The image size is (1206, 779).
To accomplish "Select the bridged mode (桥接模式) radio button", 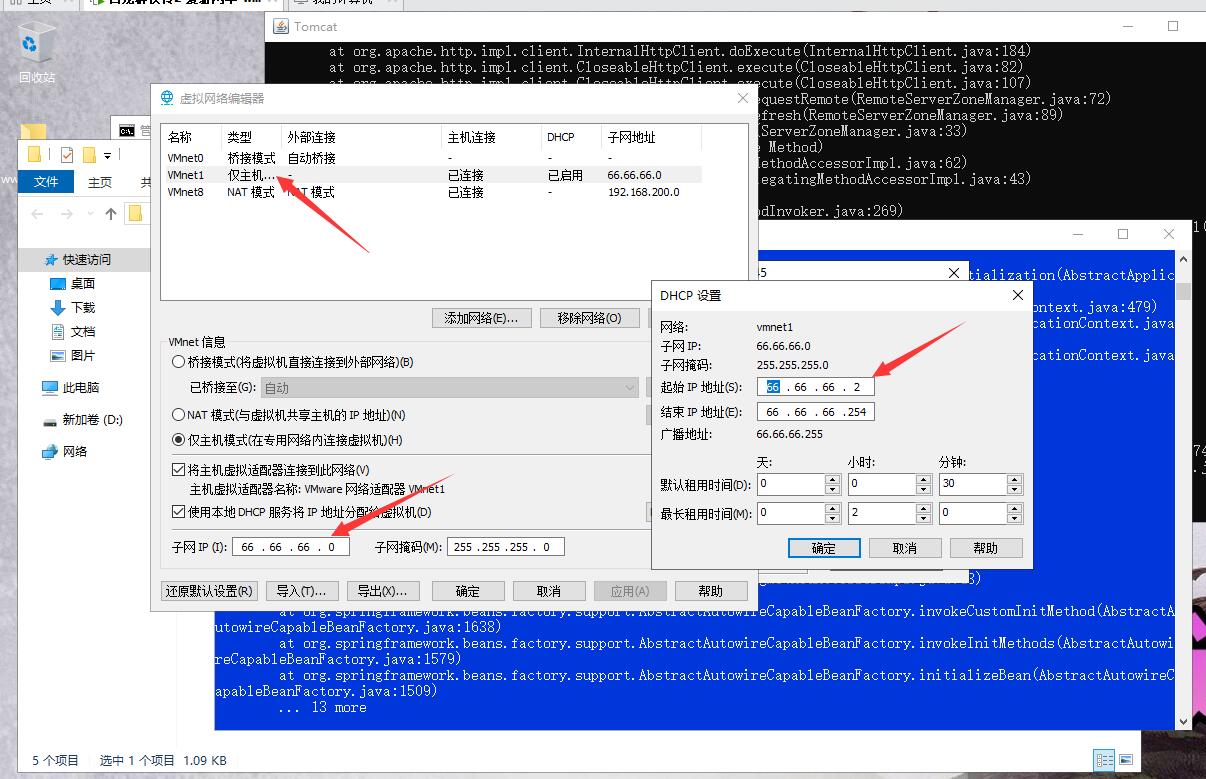I will pyautogui.click(x=179, y=362).
